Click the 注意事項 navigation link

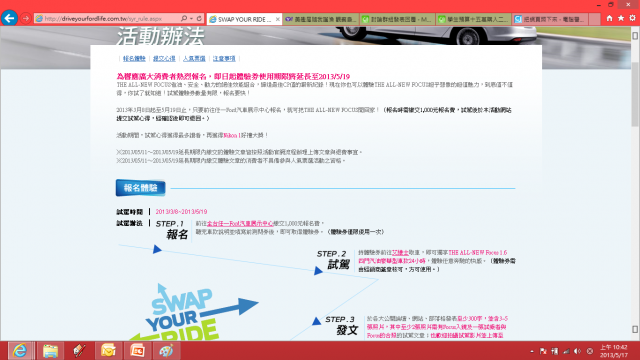point(224,59)
